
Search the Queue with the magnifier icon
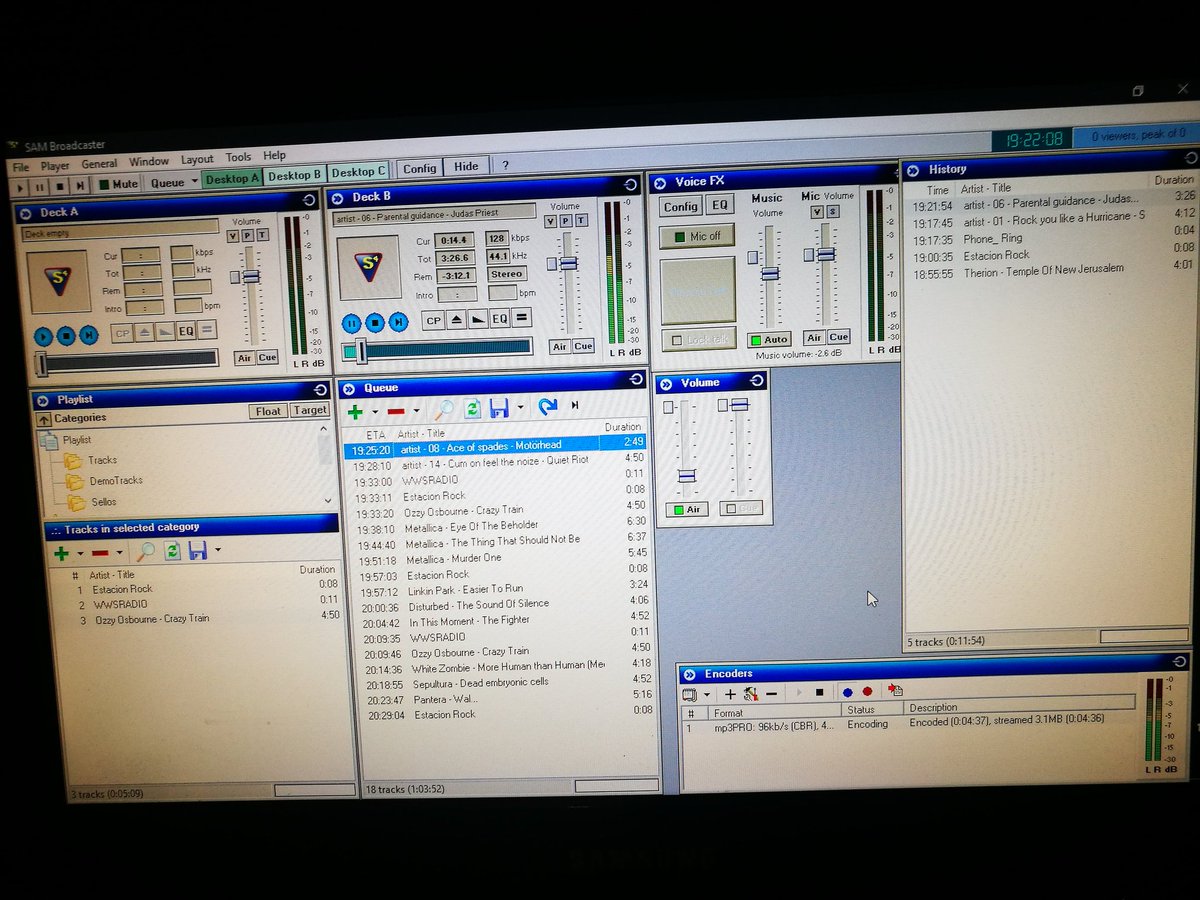(x=442, y=409)
